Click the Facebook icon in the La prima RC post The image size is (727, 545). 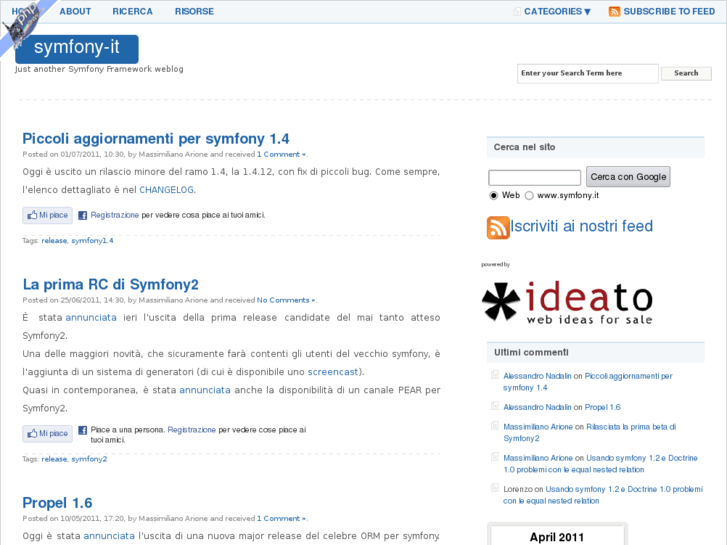83,430
